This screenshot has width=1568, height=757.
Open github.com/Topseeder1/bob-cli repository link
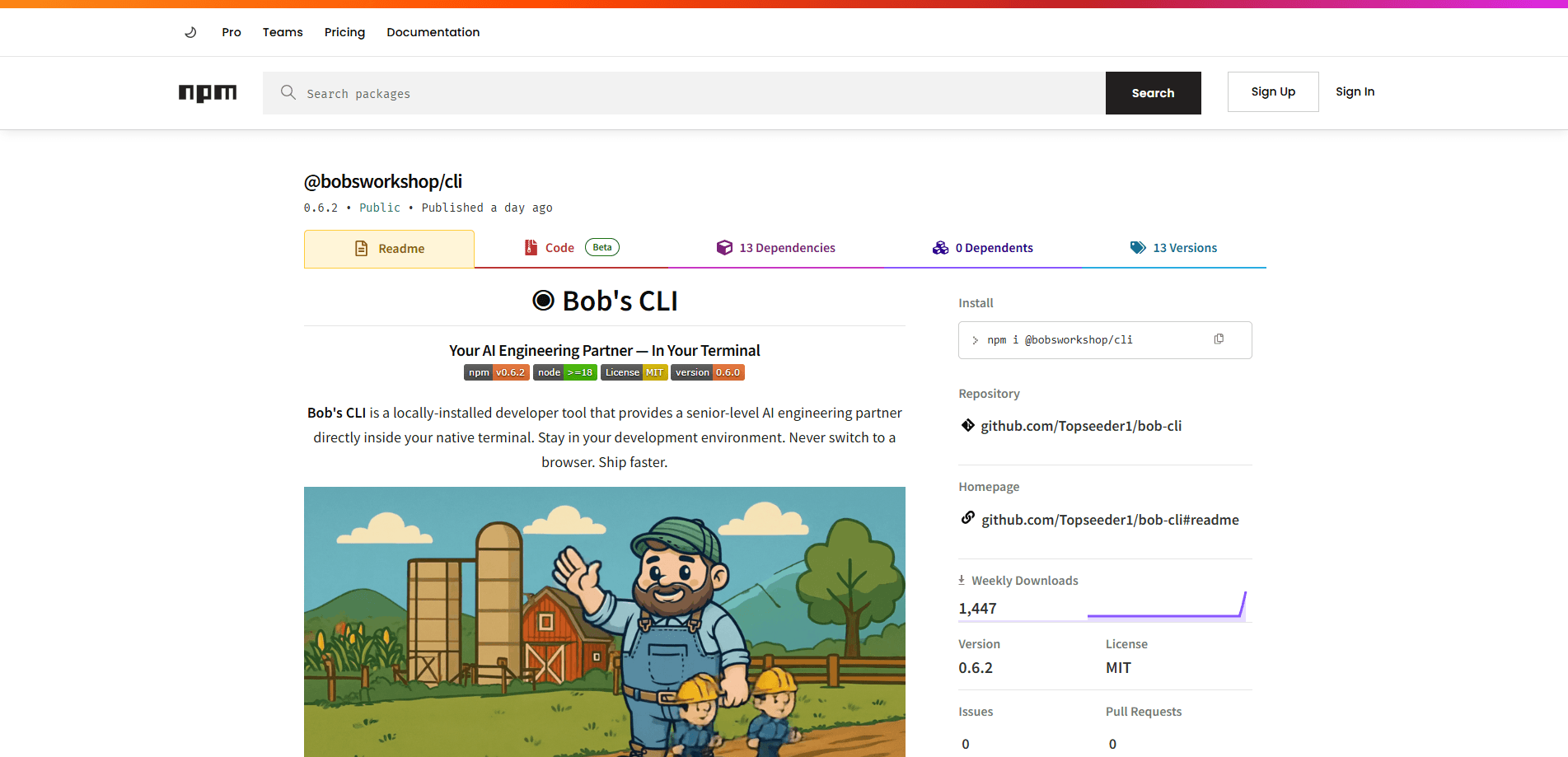click(x=1081, y=426)
